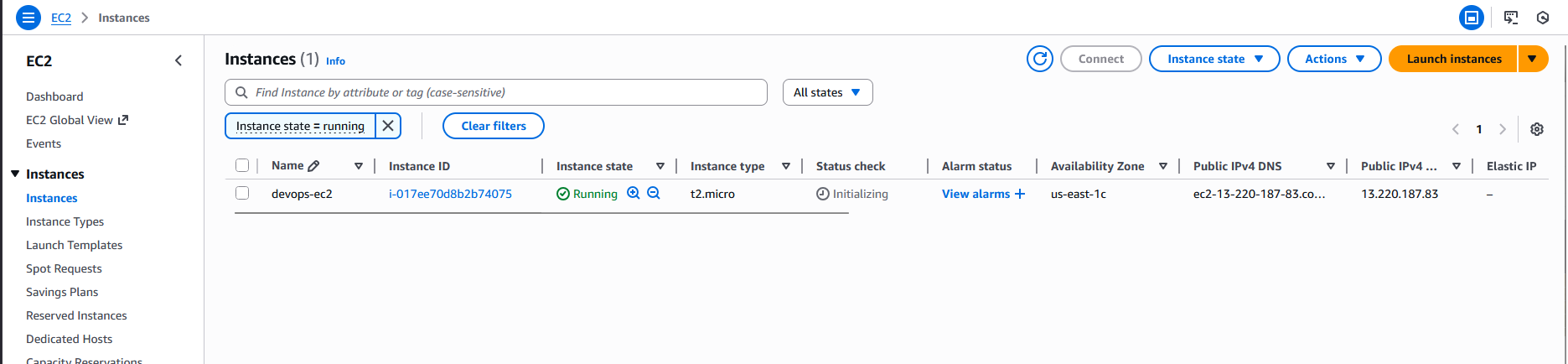Open instance ID i-017ee70d8b2b74075 link
The image size is (1568, 364).
click(x=450, y=194)
